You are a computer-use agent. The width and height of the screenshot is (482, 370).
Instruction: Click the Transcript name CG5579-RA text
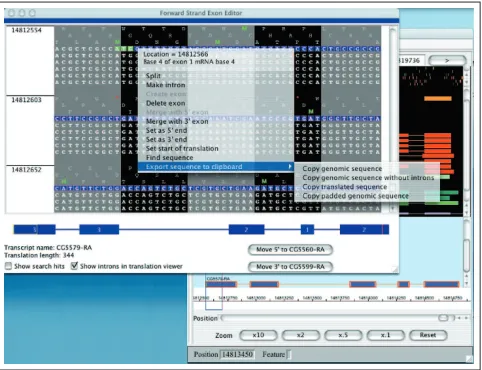coord(48,248)
